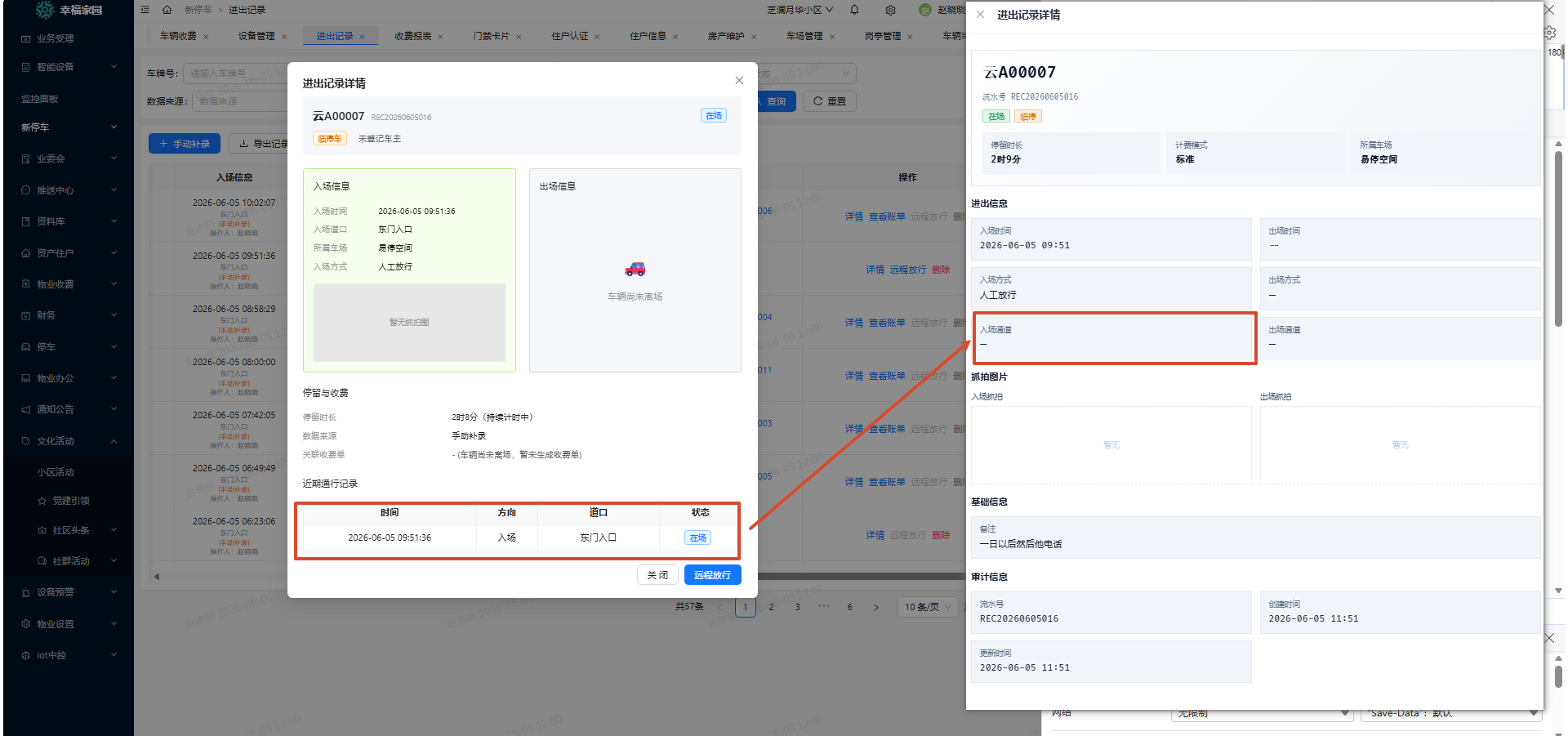This screenshot has height=736, width=1568.
Task: Click the 关闭 button in the dialog
Action: pos(657,575)
